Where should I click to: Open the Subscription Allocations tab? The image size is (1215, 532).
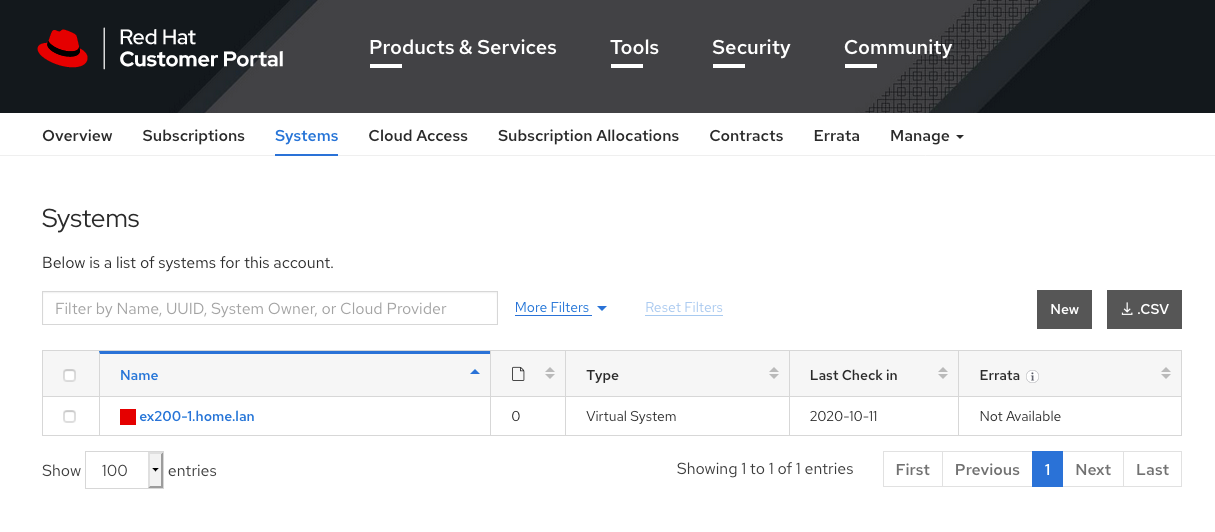588,136
